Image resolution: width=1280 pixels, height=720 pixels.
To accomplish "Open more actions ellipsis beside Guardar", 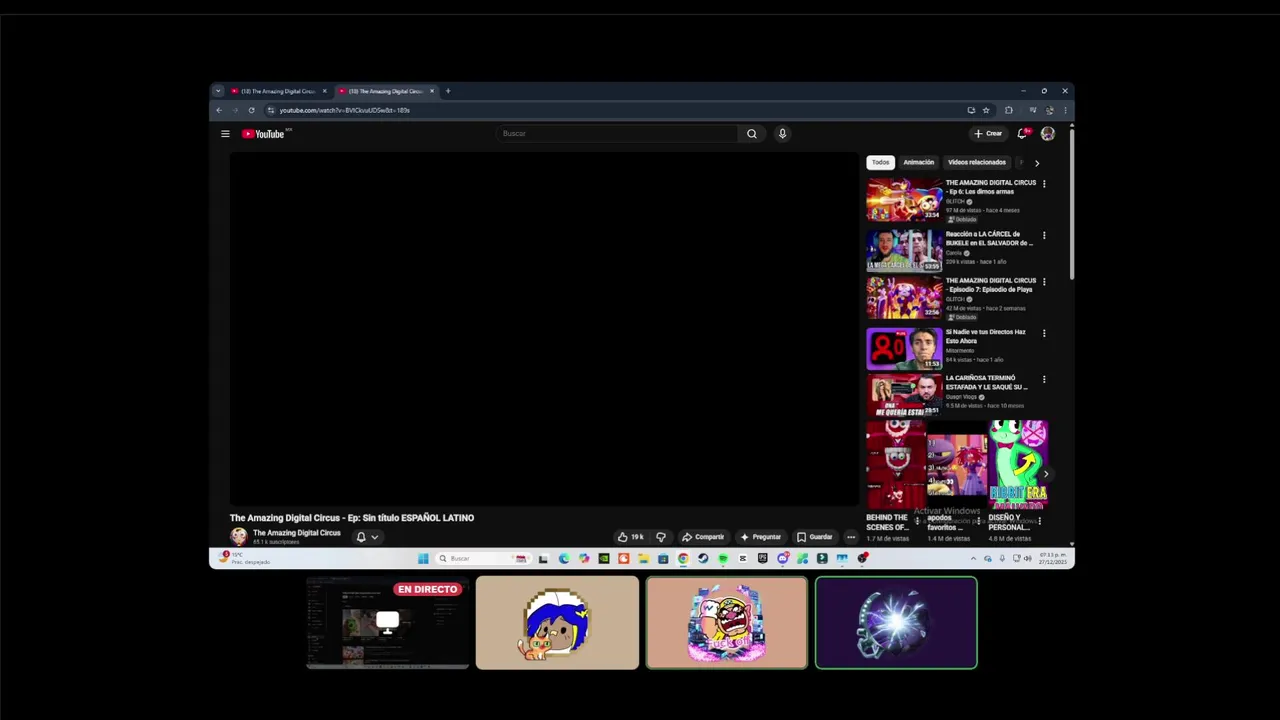I will 851,537.
